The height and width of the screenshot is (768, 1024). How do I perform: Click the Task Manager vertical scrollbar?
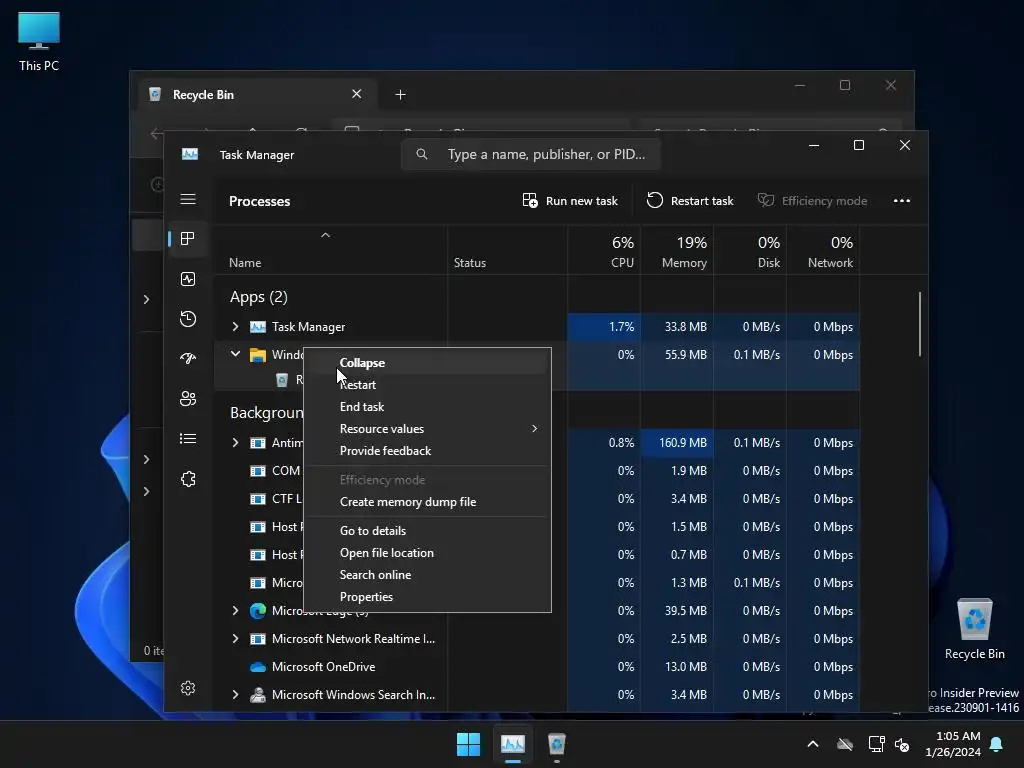(920, 324)
